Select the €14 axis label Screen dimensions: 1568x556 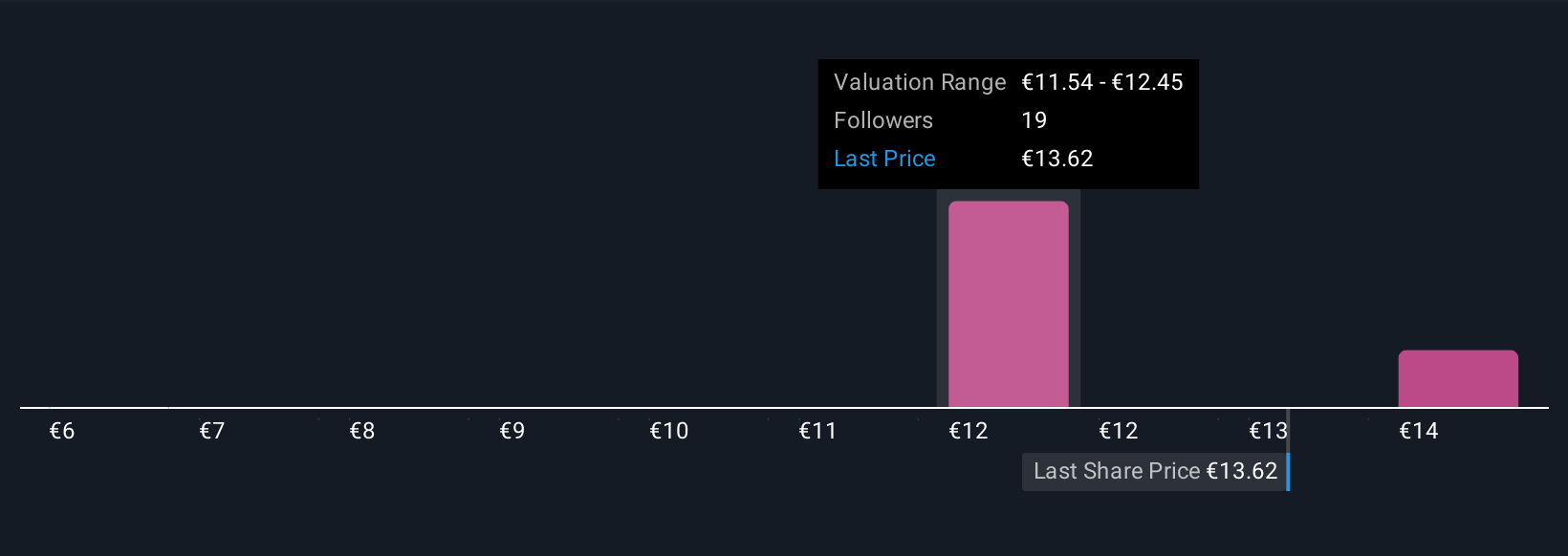click(x=1419, y=431)
